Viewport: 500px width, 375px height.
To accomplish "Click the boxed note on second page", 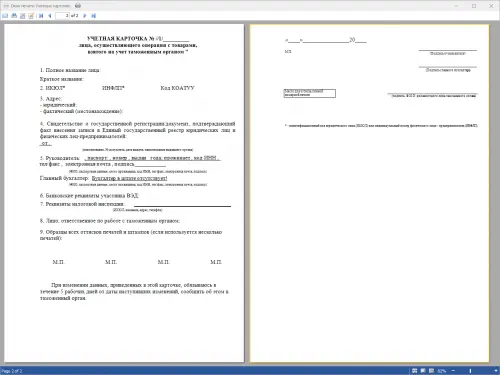I will 310,93.
